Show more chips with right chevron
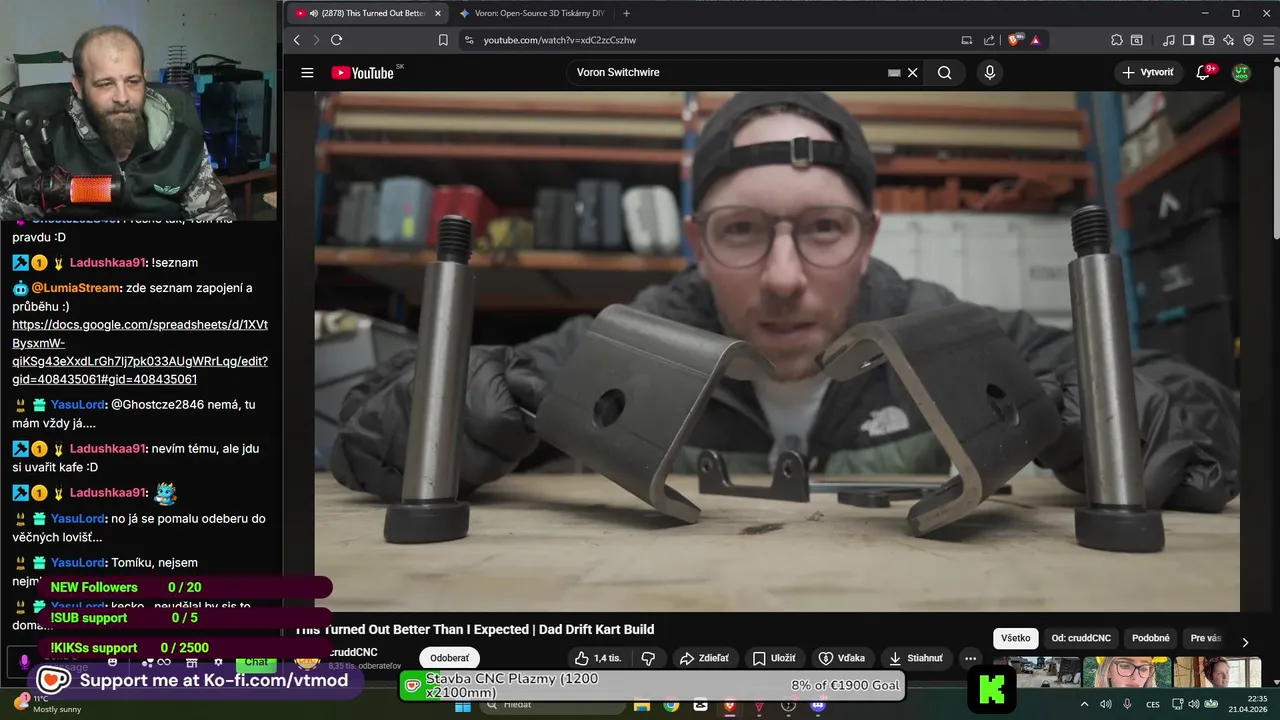The height and width of the screenshot is (720, 1280). [1245, 642]
